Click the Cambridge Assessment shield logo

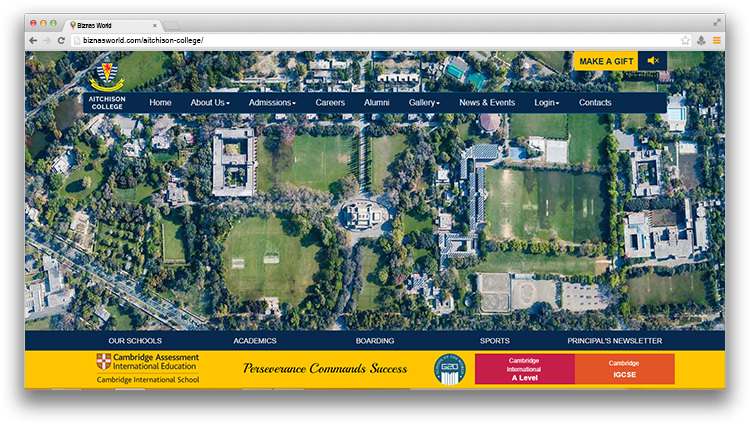pyautogui.click(x=103, y=361)
